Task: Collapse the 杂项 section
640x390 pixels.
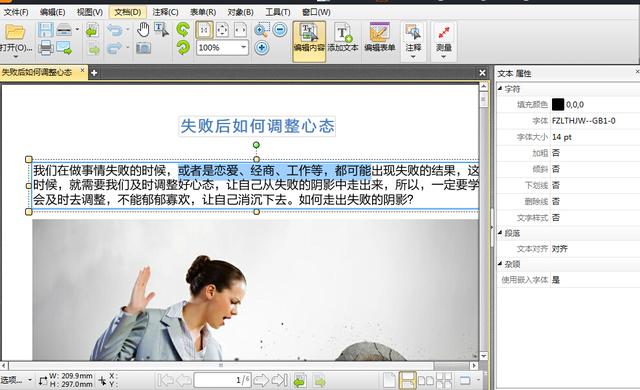Action: pos(500,264)
